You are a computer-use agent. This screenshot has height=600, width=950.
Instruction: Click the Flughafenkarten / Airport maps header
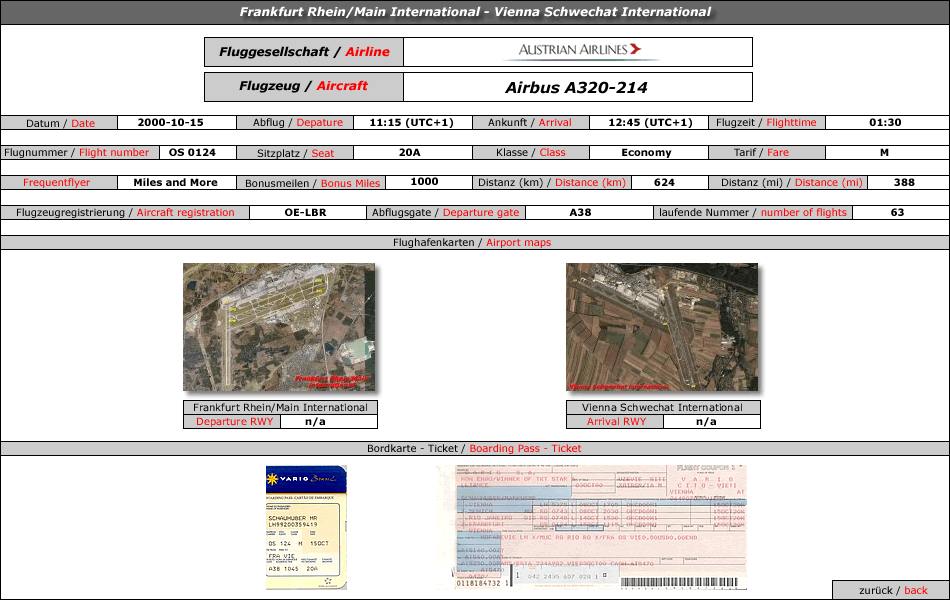[x=474, y=242]
